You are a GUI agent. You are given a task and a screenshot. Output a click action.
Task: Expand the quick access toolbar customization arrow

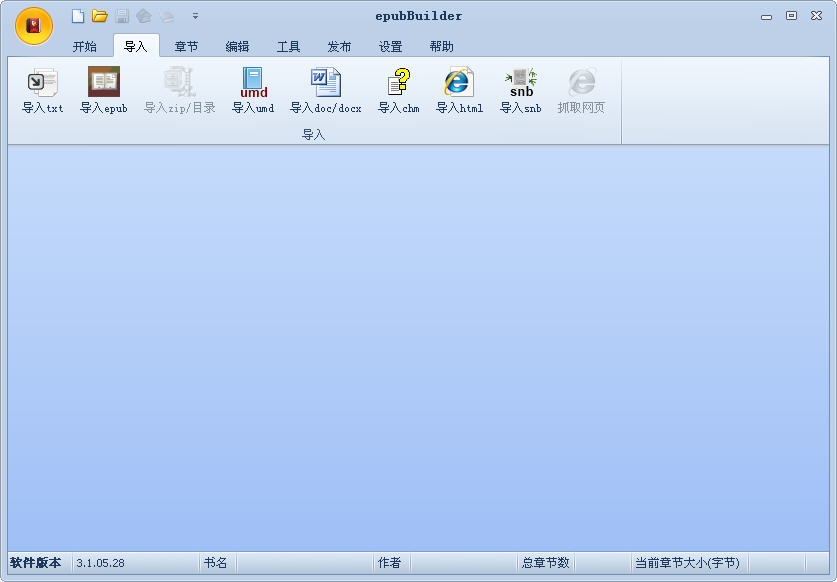click(x=195, y=17)
